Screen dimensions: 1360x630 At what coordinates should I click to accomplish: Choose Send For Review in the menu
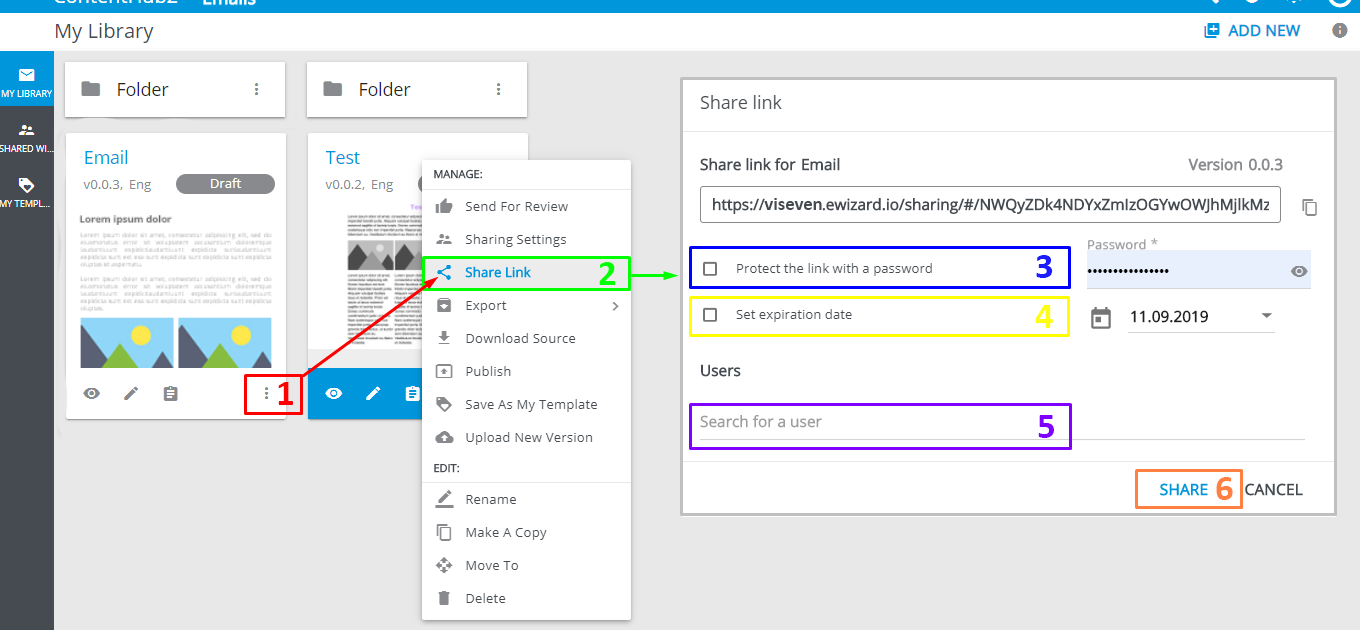[x=516, y=207]
